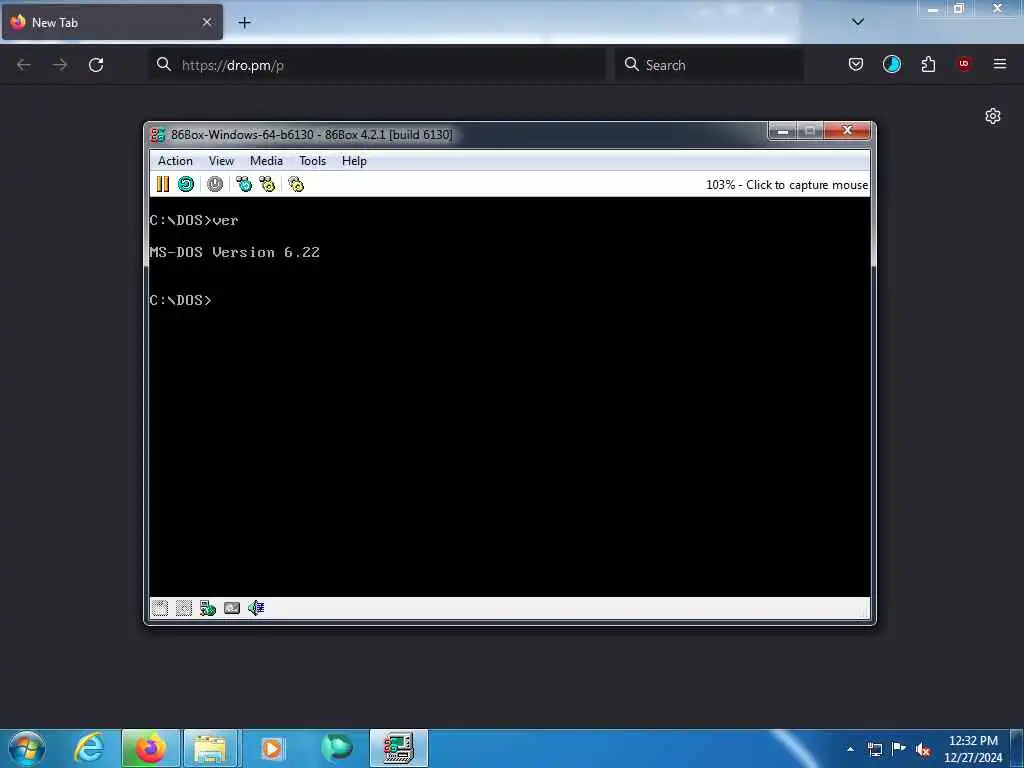
Task: Minimize the 86Box window
Action: [x=782, y=131]
